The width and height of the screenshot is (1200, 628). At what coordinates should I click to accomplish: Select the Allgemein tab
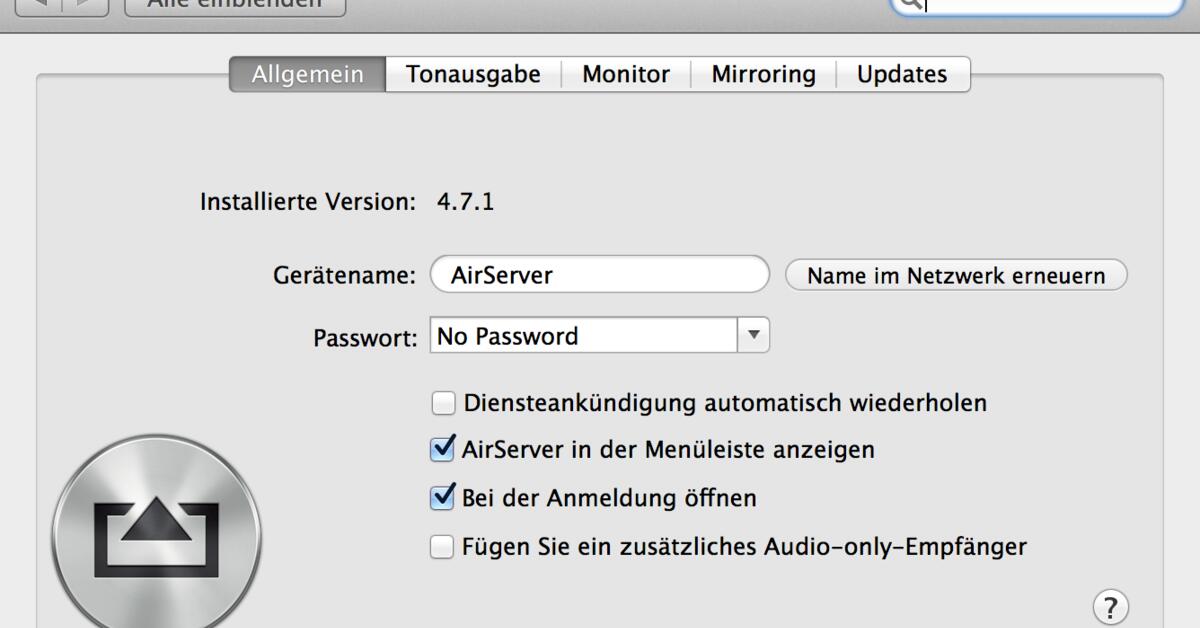point(307,75)
